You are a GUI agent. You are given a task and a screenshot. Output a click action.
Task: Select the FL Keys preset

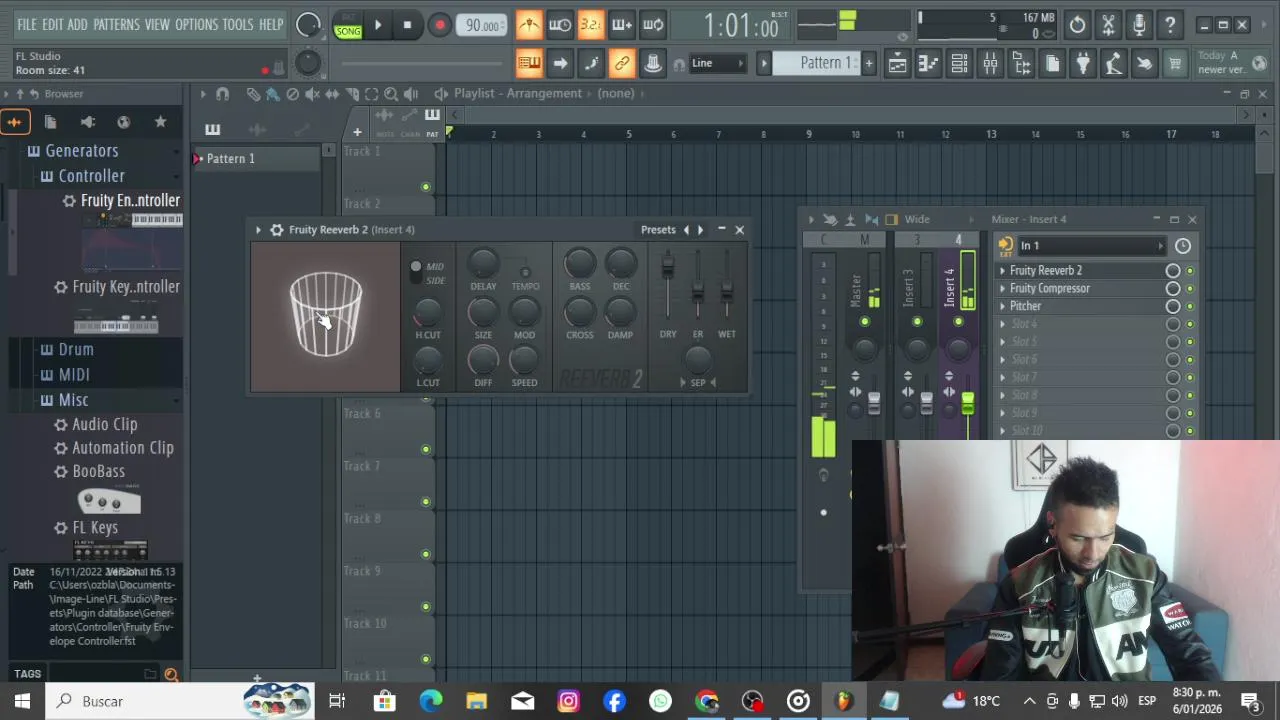[x=95, y=527]
